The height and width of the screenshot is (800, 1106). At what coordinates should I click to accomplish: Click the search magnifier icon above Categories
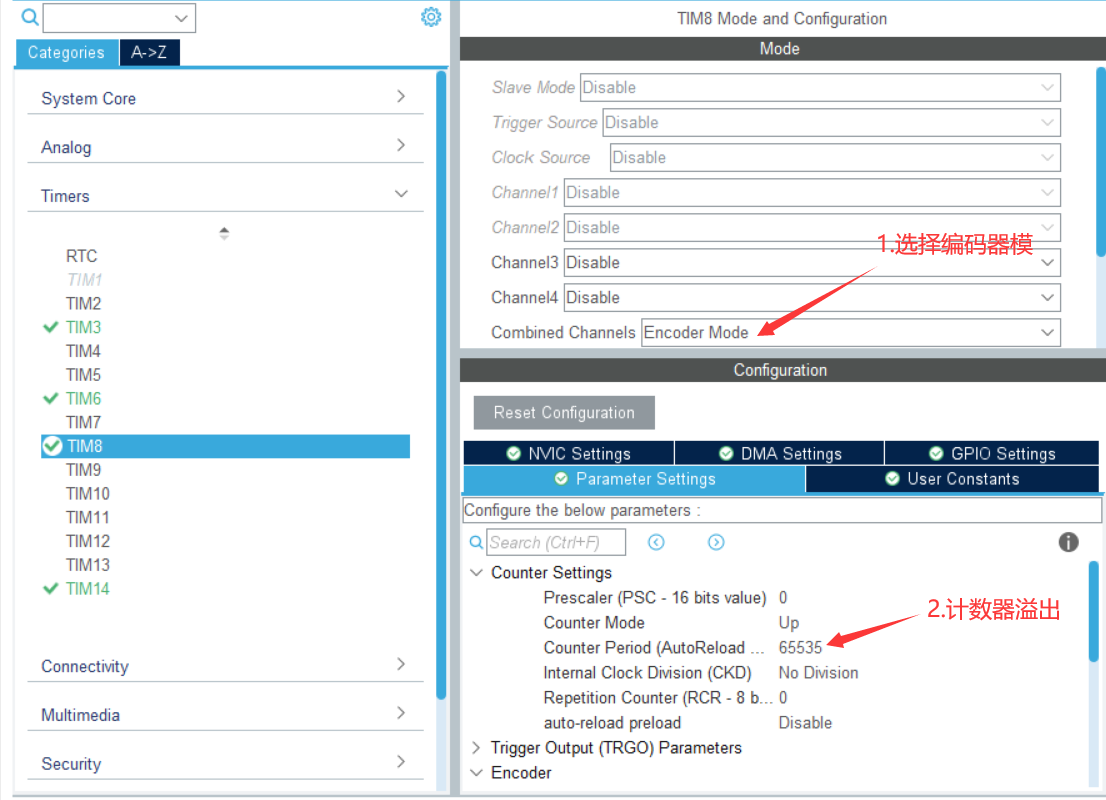click(30, 16)
